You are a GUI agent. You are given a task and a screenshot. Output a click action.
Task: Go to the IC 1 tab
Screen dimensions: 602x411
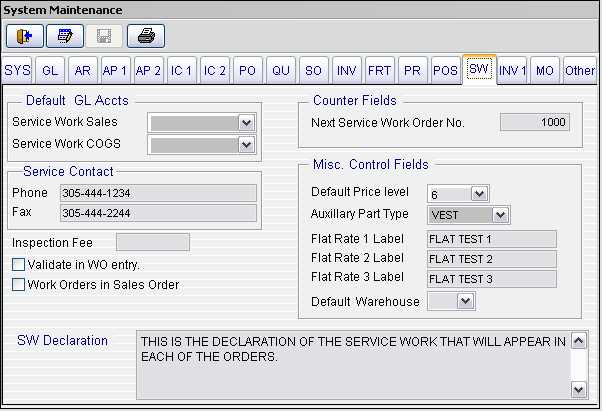pos(181,71)
